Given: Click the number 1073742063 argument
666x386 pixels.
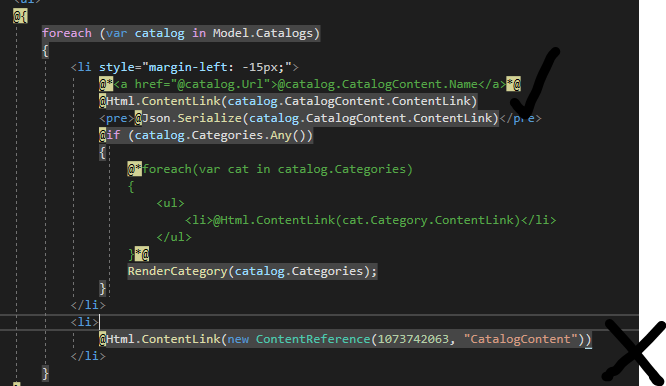Looking at the screenshot, I should tap(413, 339).
